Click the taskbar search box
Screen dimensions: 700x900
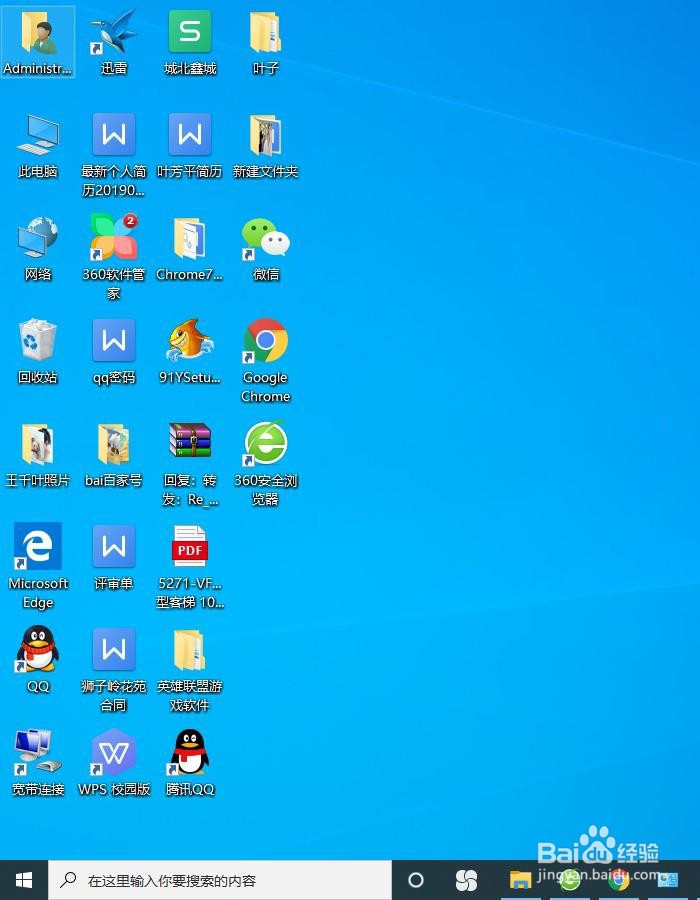click(220, 880)
